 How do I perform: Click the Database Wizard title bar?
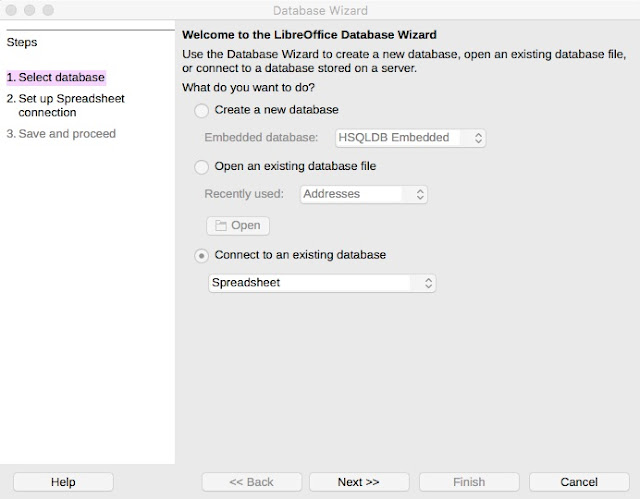pyautogui.click(x=322, y=11)
